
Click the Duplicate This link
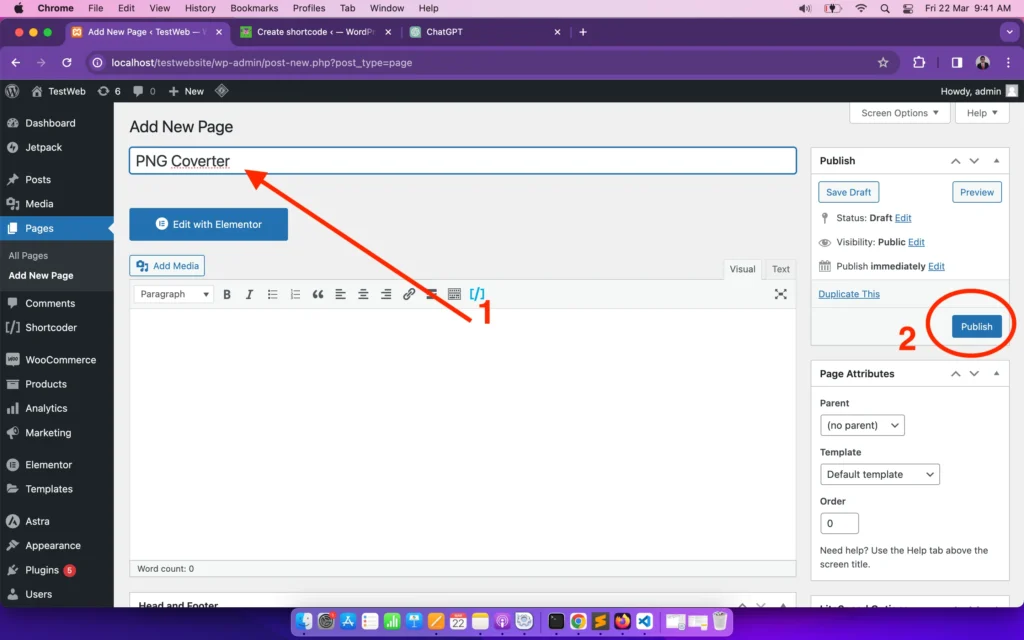tap(848, 294)
